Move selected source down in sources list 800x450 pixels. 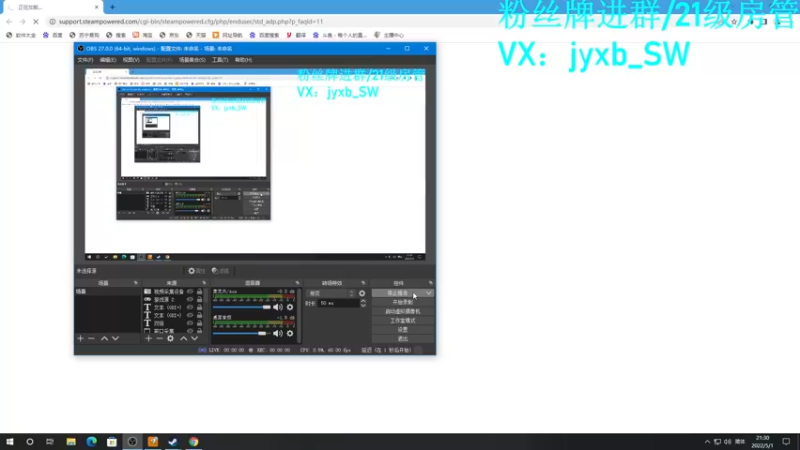(194, 338)
